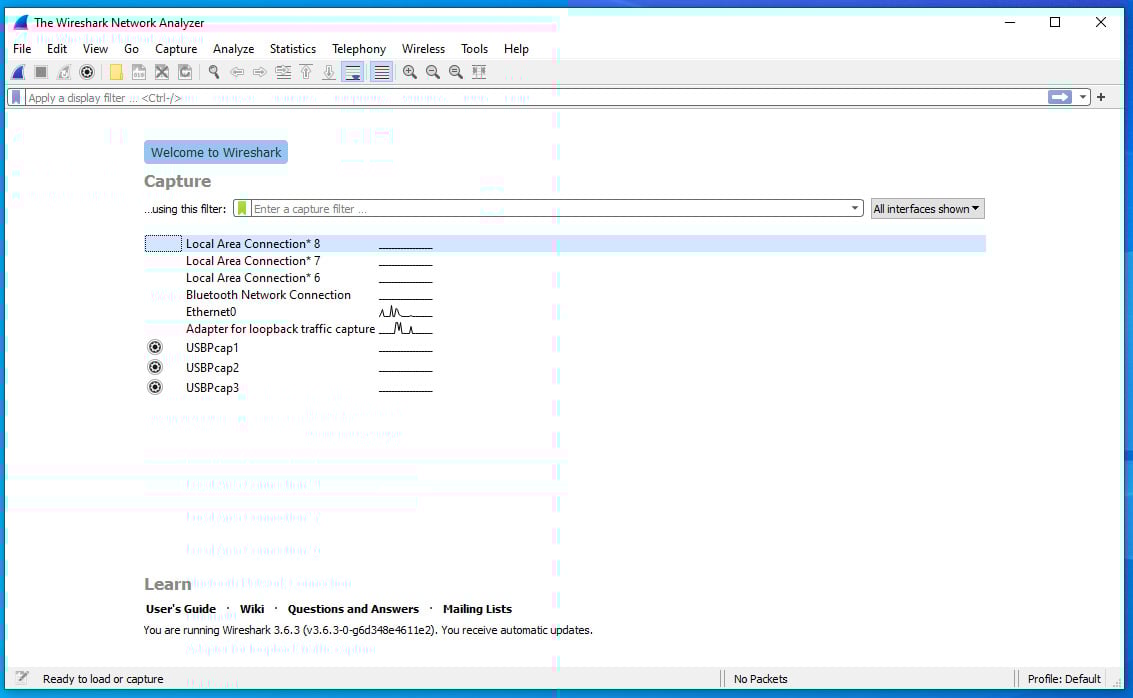Select the USBPcap1 interface name
Screen dimensions: 1133x698
click(x=212, y=348)
